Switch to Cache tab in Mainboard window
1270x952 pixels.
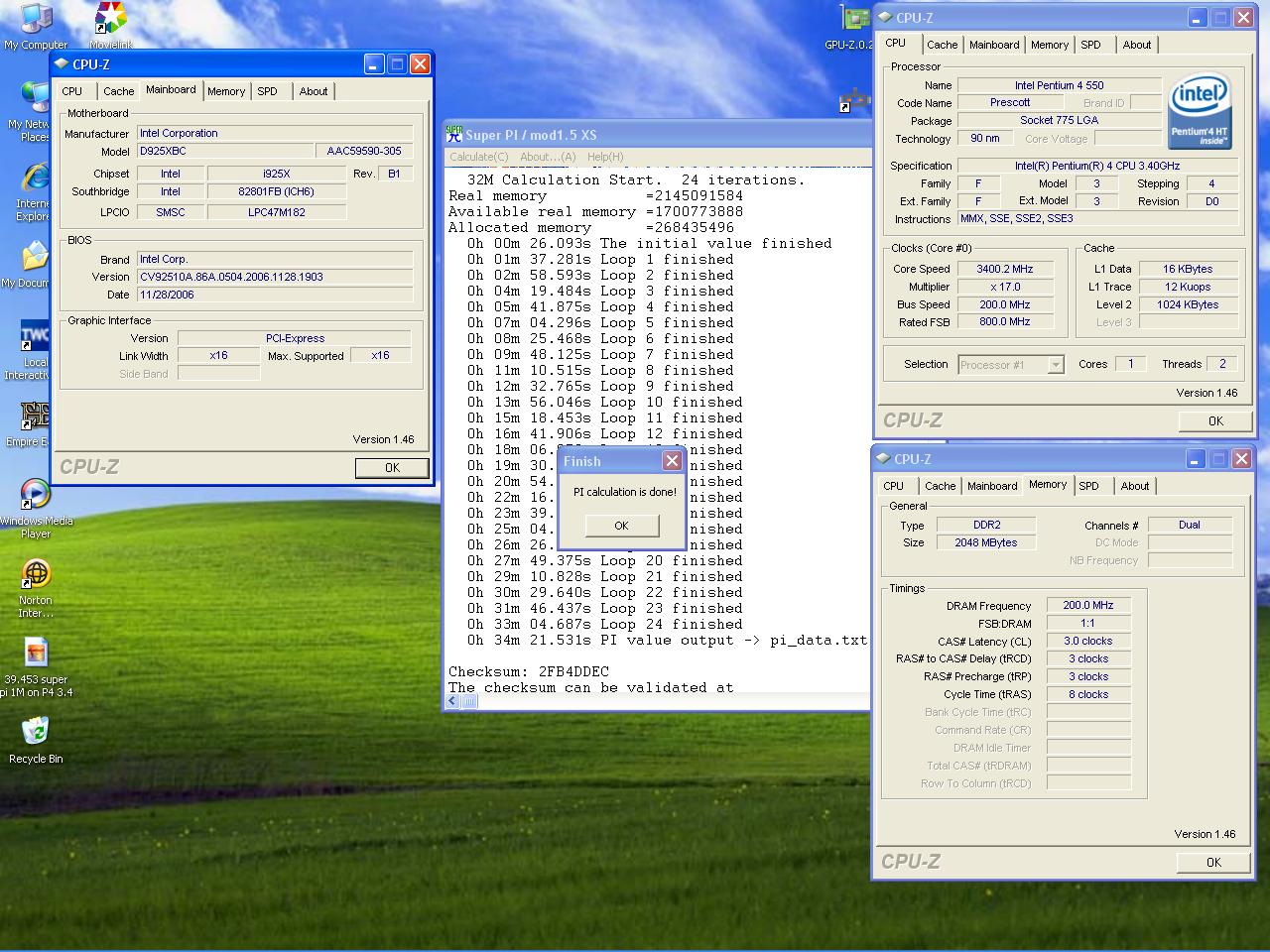click(x=118, y=91)
